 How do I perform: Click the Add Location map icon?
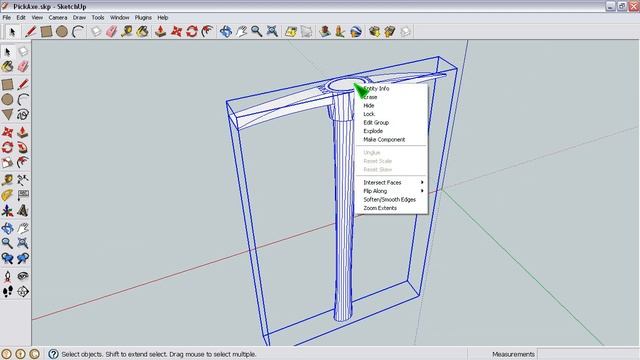291,31
